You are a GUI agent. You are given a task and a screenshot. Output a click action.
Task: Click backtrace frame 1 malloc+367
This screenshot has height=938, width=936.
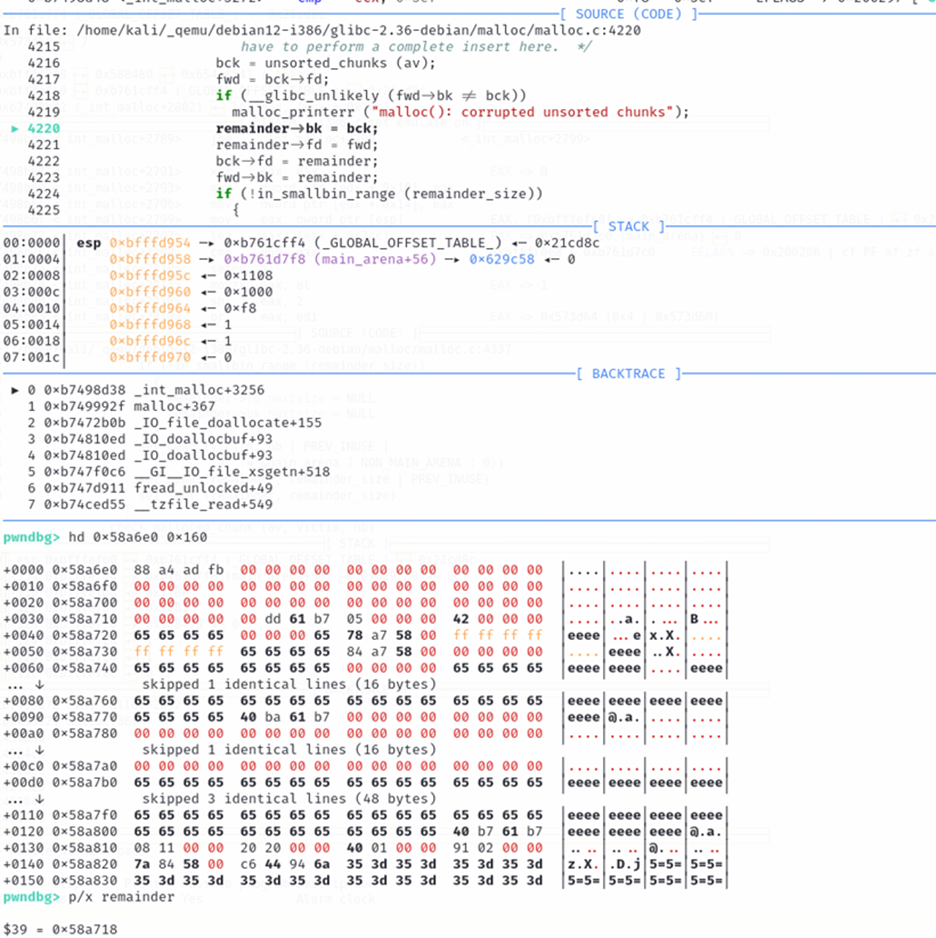pyautogui.click(x=121, y=406)
